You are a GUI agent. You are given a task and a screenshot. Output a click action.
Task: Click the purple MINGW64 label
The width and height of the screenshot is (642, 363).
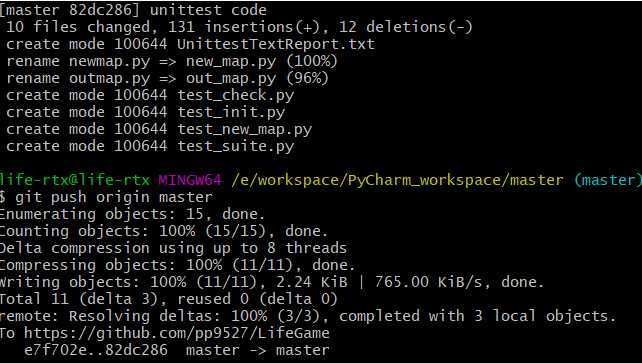click(190, 180)
